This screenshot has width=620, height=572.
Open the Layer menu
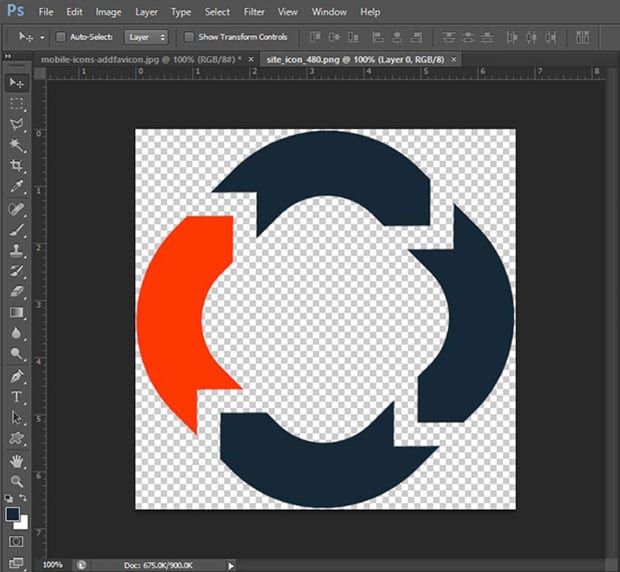(146, 12)
